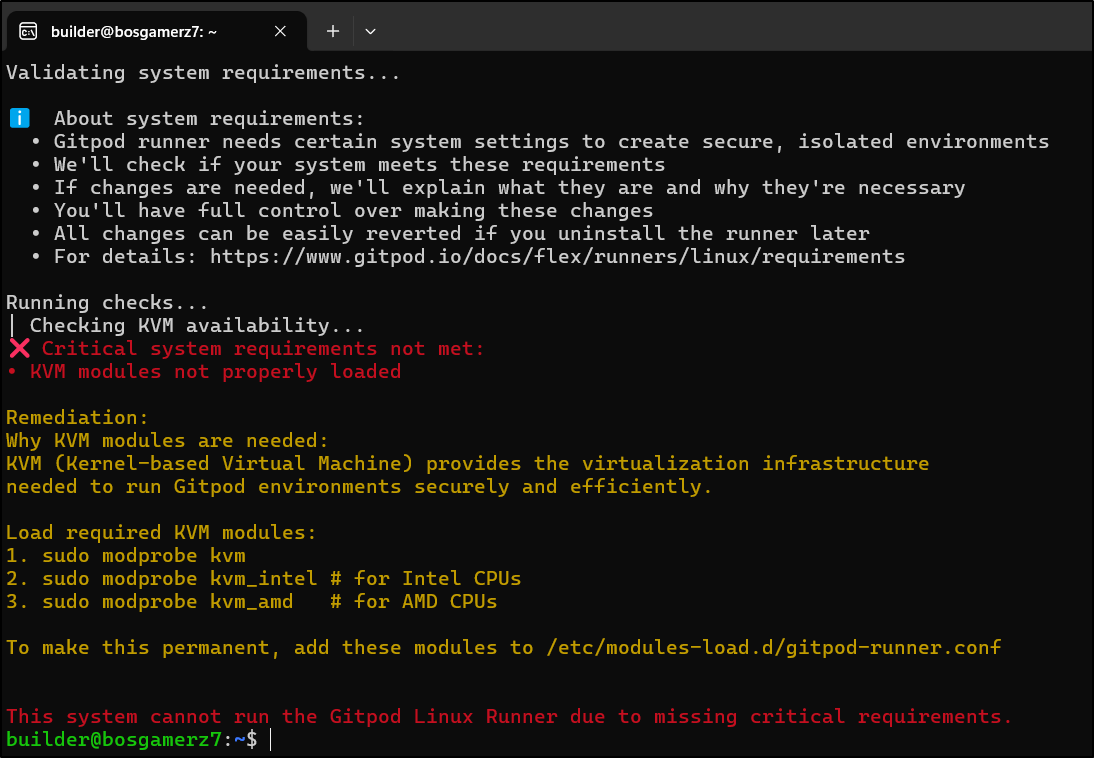The image size is (1094, 758).
Task: Click 'Critical system requirements not met:' text
Action: [263, 348]
